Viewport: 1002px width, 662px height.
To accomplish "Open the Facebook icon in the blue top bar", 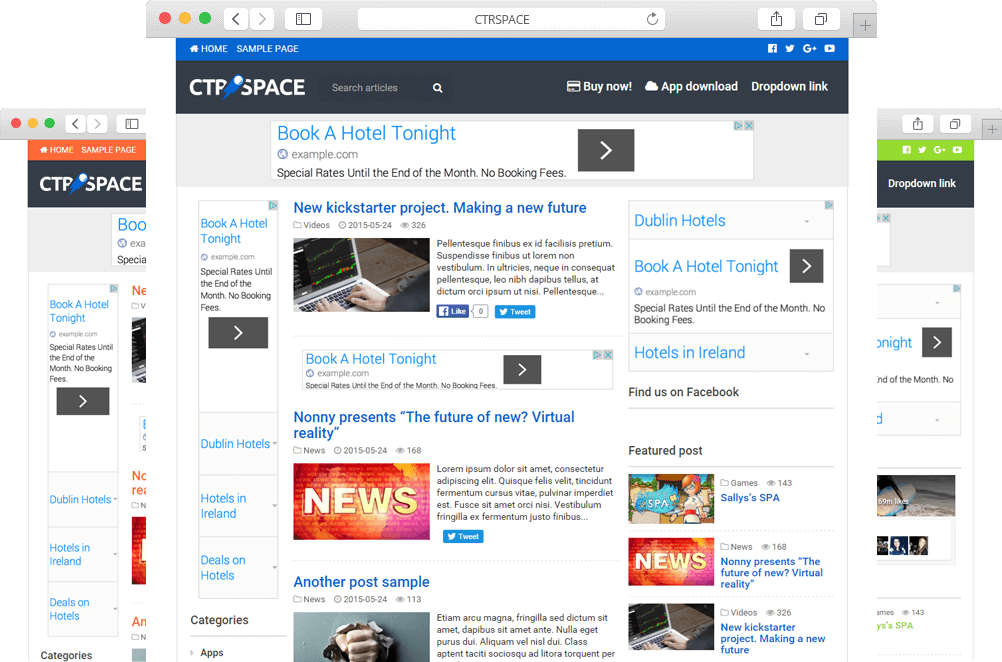I will [x=772, y=49].
